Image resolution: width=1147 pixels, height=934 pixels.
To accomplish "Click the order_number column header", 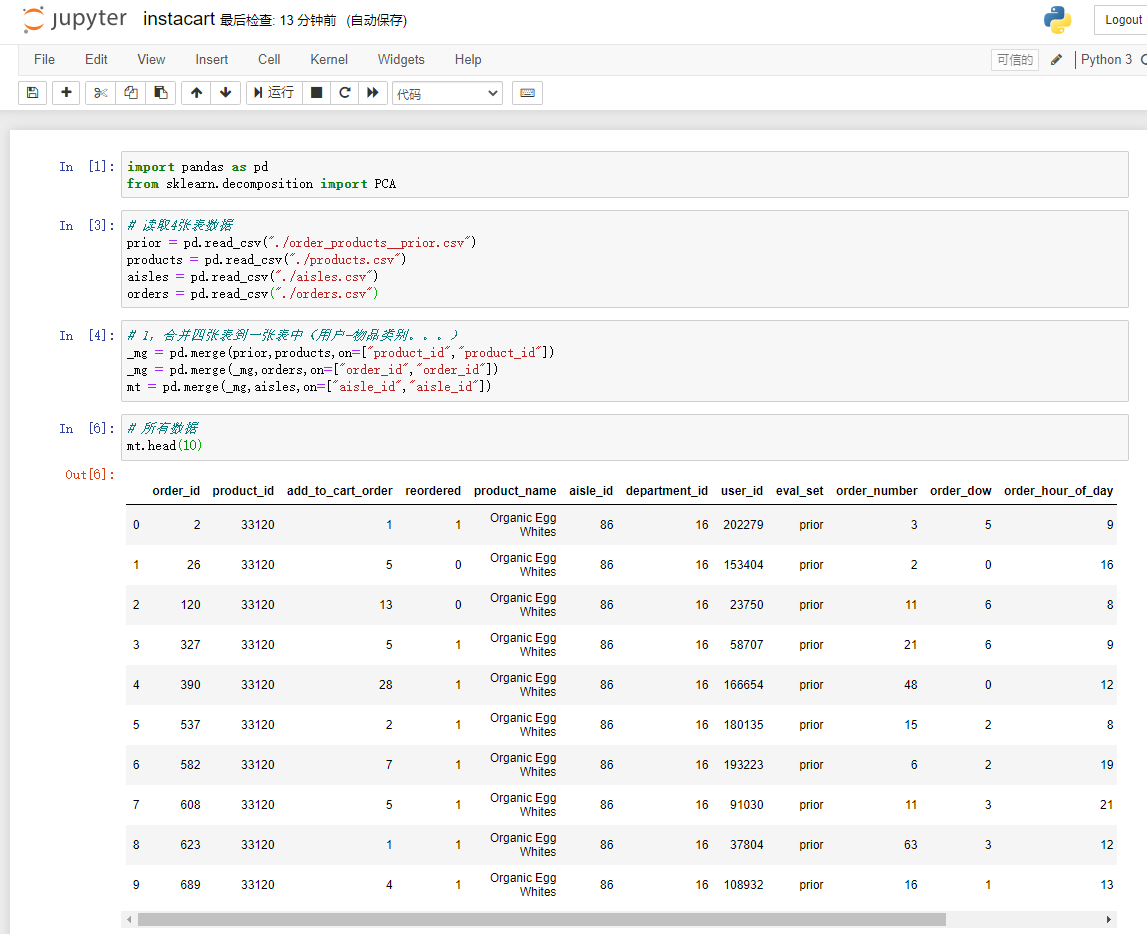I will 876,491.
